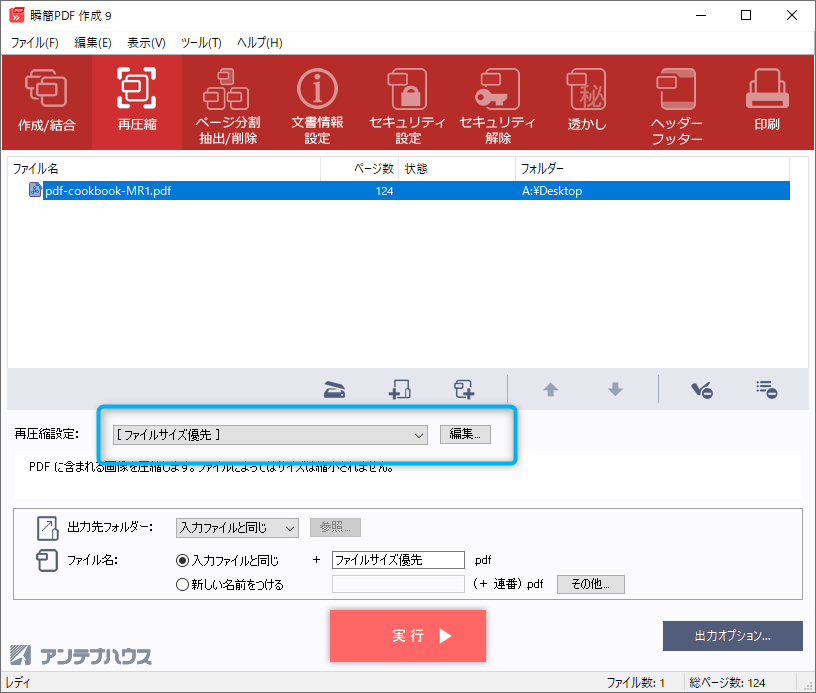Click the ファイルサイズ優先 suffix text field
The height and width of the screenshot is (693, 816).
click(x=398, y=561)
